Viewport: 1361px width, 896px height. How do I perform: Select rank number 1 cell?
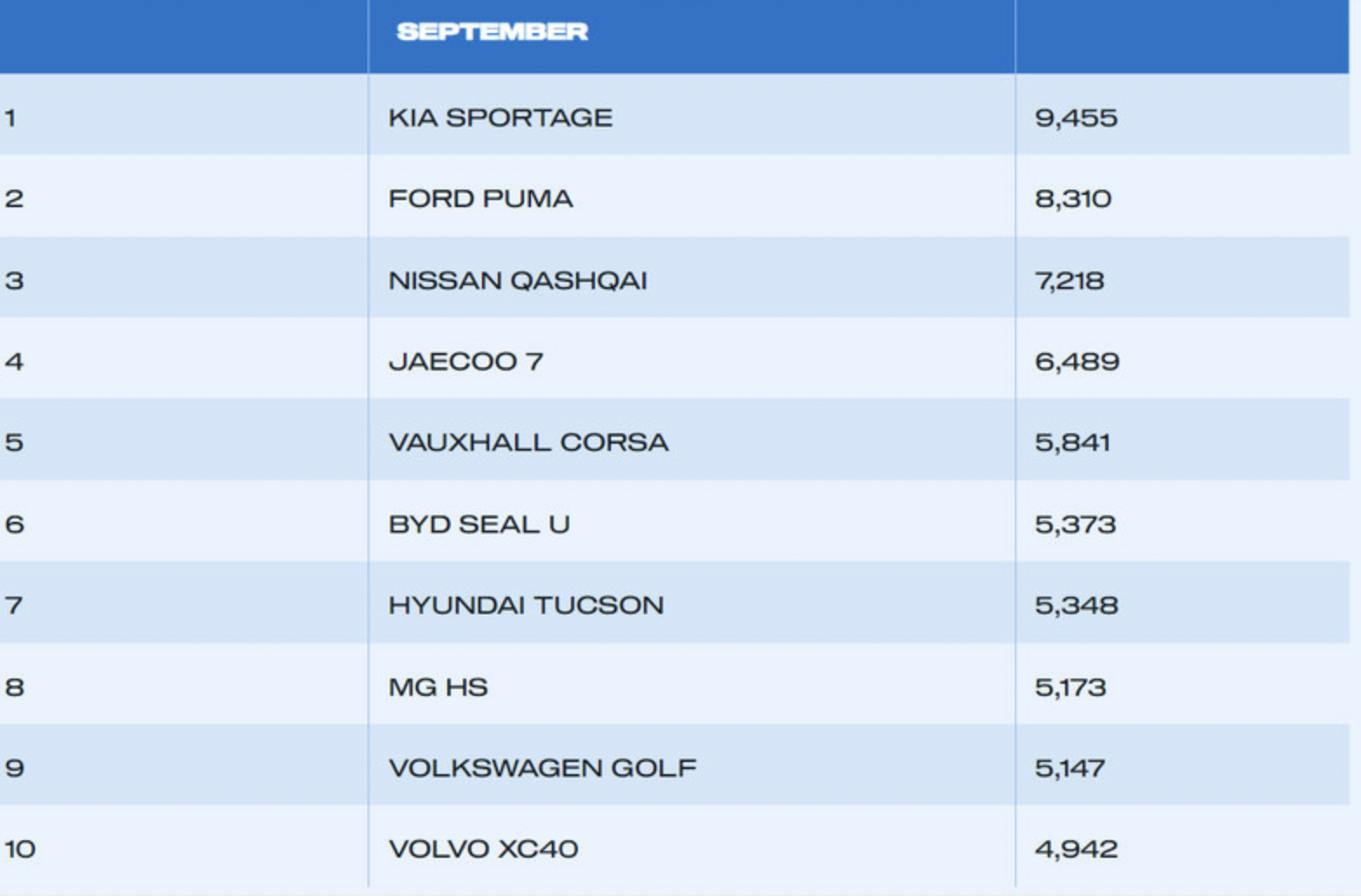tap(10, 117)
